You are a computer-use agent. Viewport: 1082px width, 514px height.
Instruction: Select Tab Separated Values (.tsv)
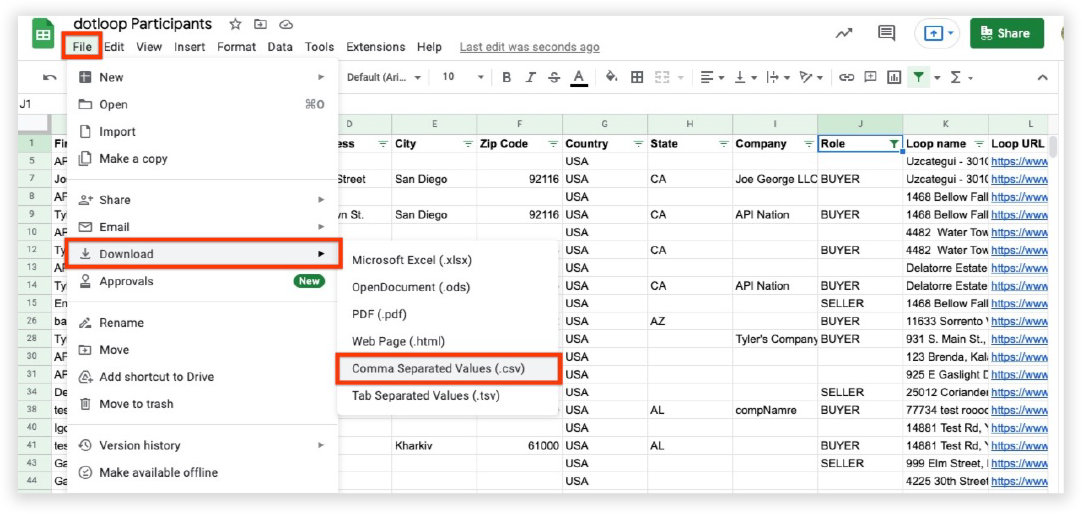449,396
